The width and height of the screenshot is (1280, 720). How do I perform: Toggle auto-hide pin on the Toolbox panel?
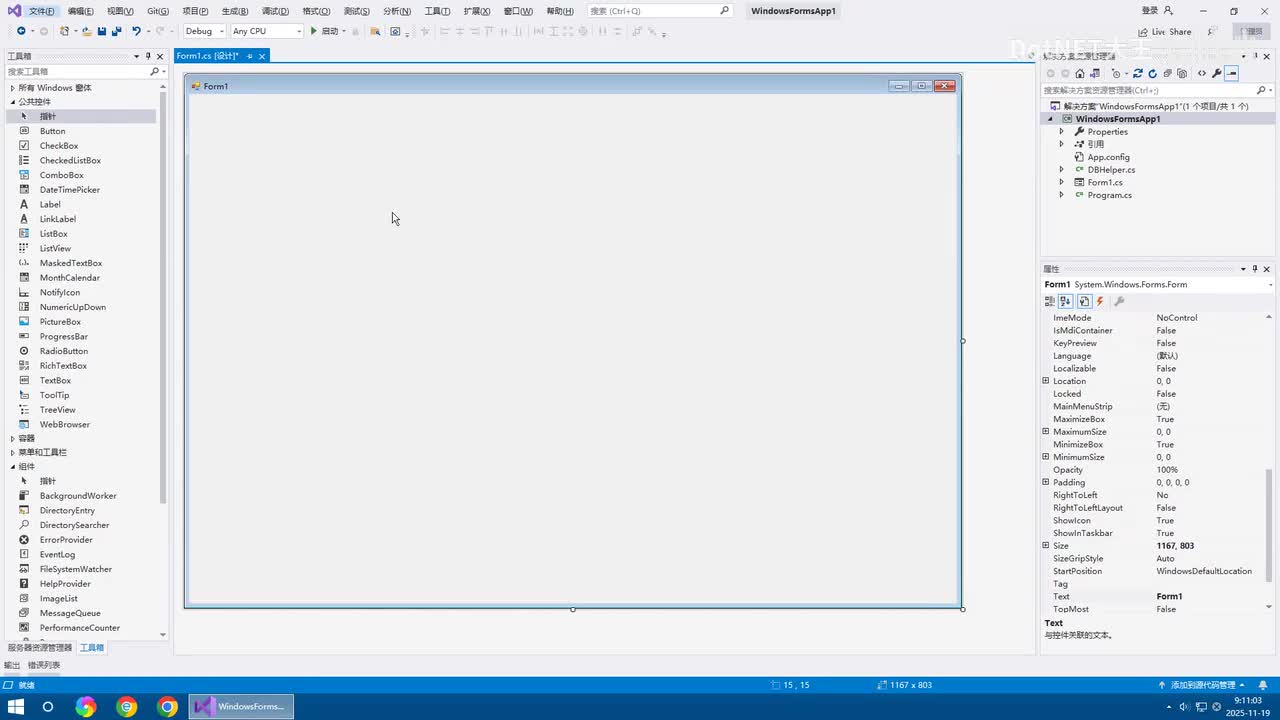148,56
